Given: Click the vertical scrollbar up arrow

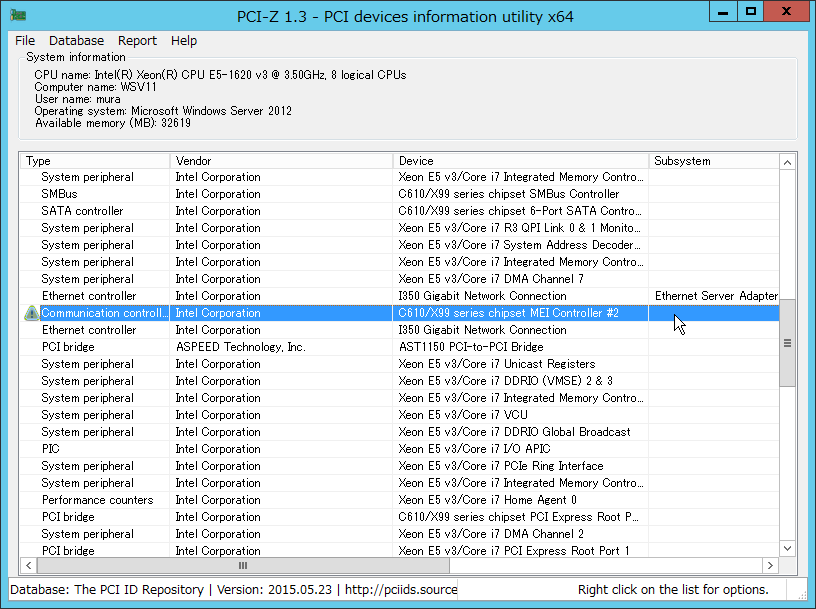Looking at the screenshot, I should click(787, 162).
